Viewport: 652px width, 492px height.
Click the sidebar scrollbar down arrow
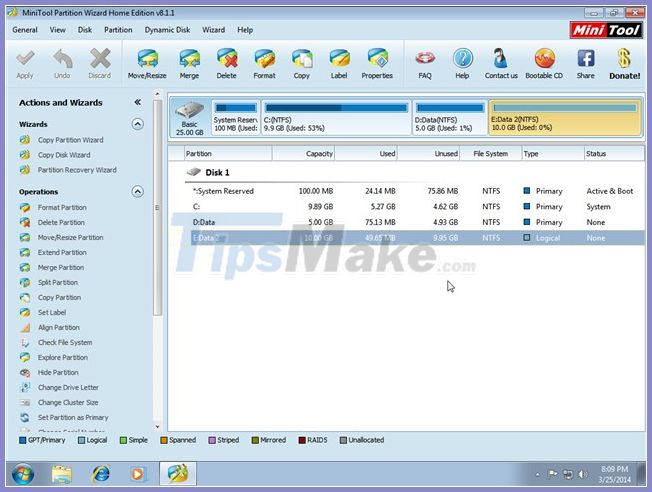157,426
